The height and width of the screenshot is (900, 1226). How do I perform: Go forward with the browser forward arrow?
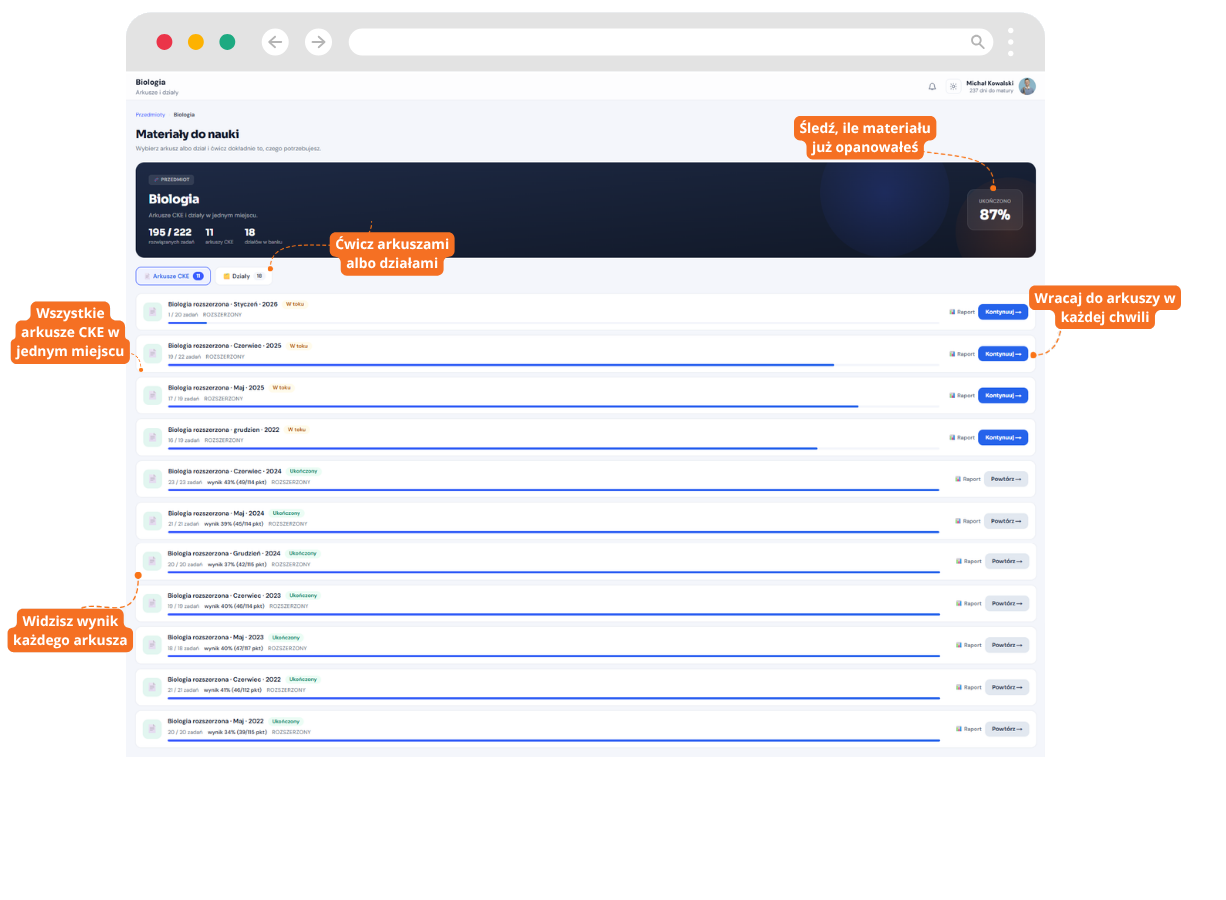pos(318,42)
